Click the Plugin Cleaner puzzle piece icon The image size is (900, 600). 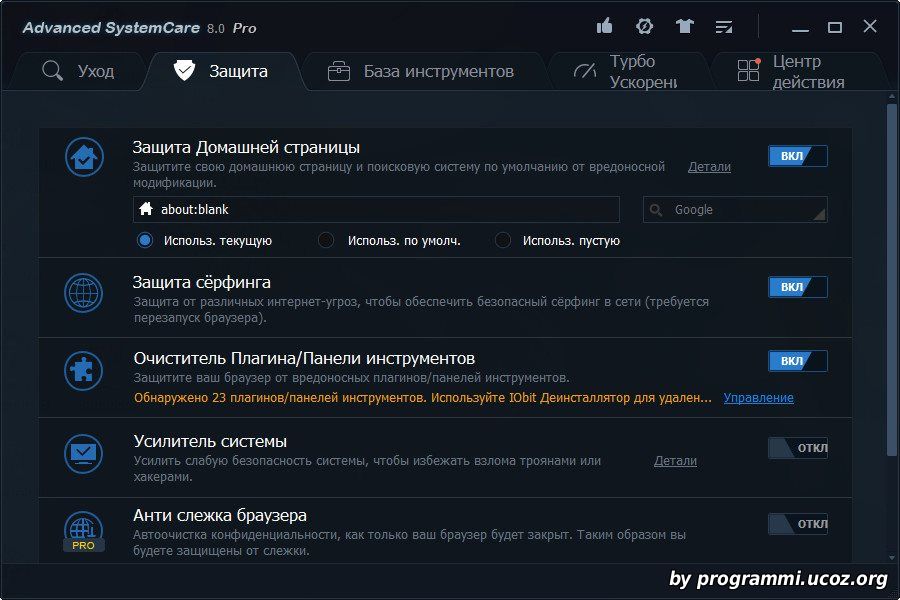point(84,369)
